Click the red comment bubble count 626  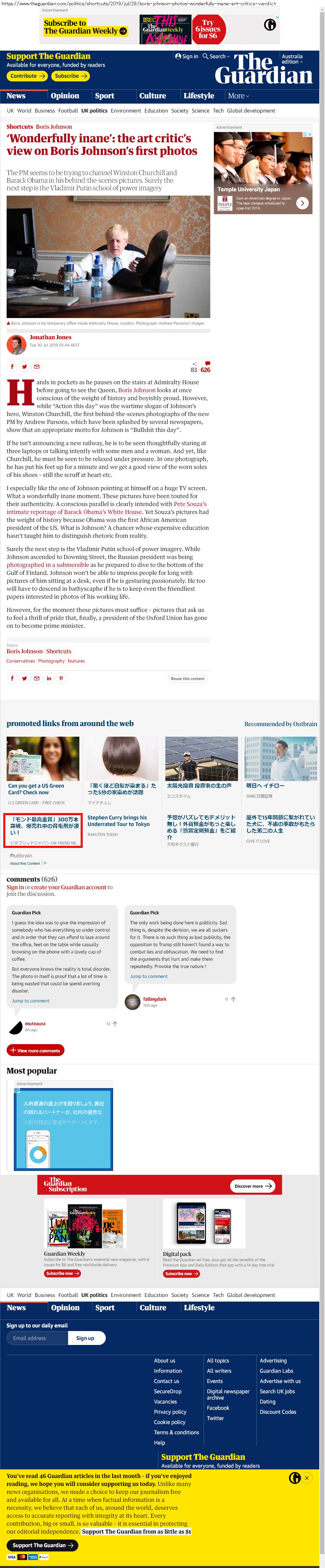pos(206,366)
